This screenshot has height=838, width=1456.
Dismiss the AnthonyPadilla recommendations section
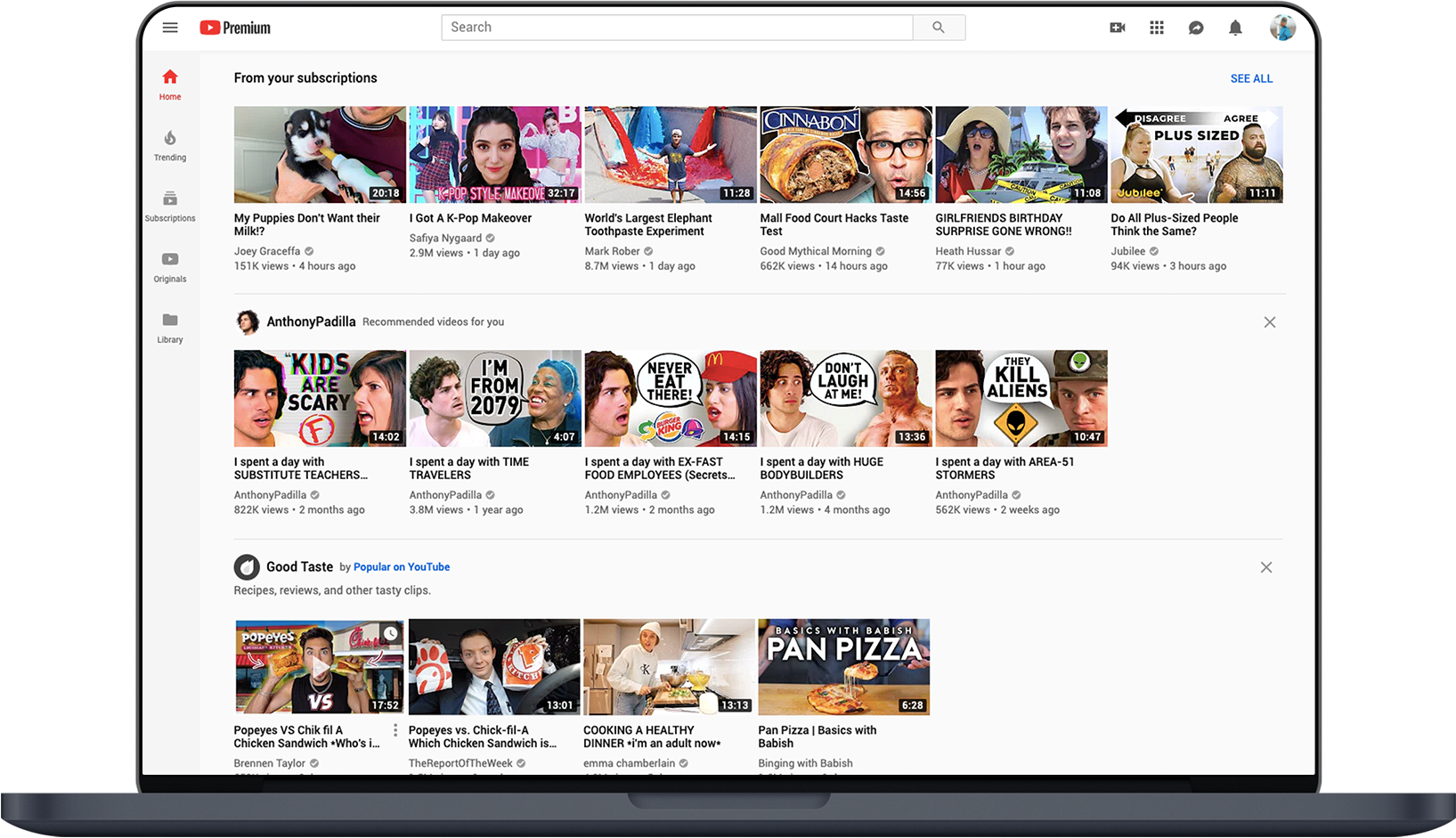tap(1270, 321)
